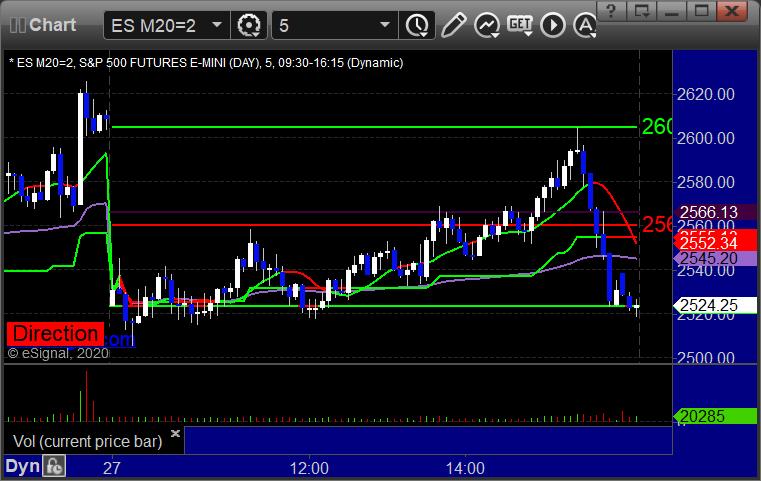761x481 pixels.
Task: Click the 2620.00 price axis label
Action: [706, 94]
